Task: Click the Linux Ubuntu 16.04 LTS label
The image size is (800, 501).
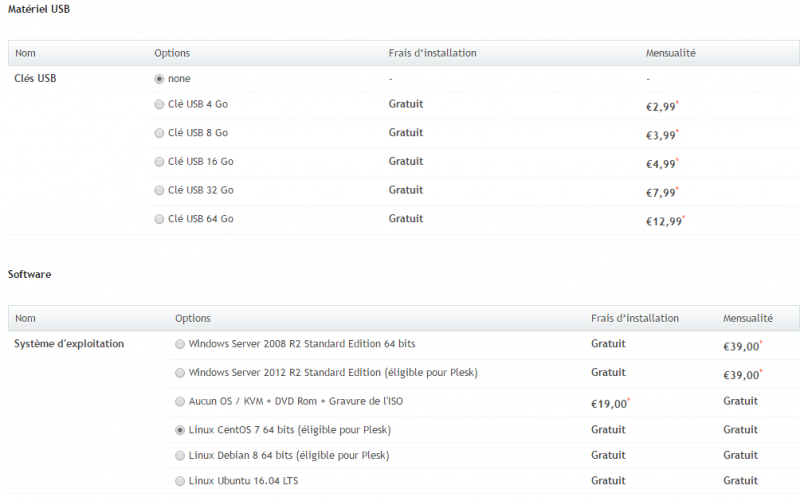Action: pos(243,481)
